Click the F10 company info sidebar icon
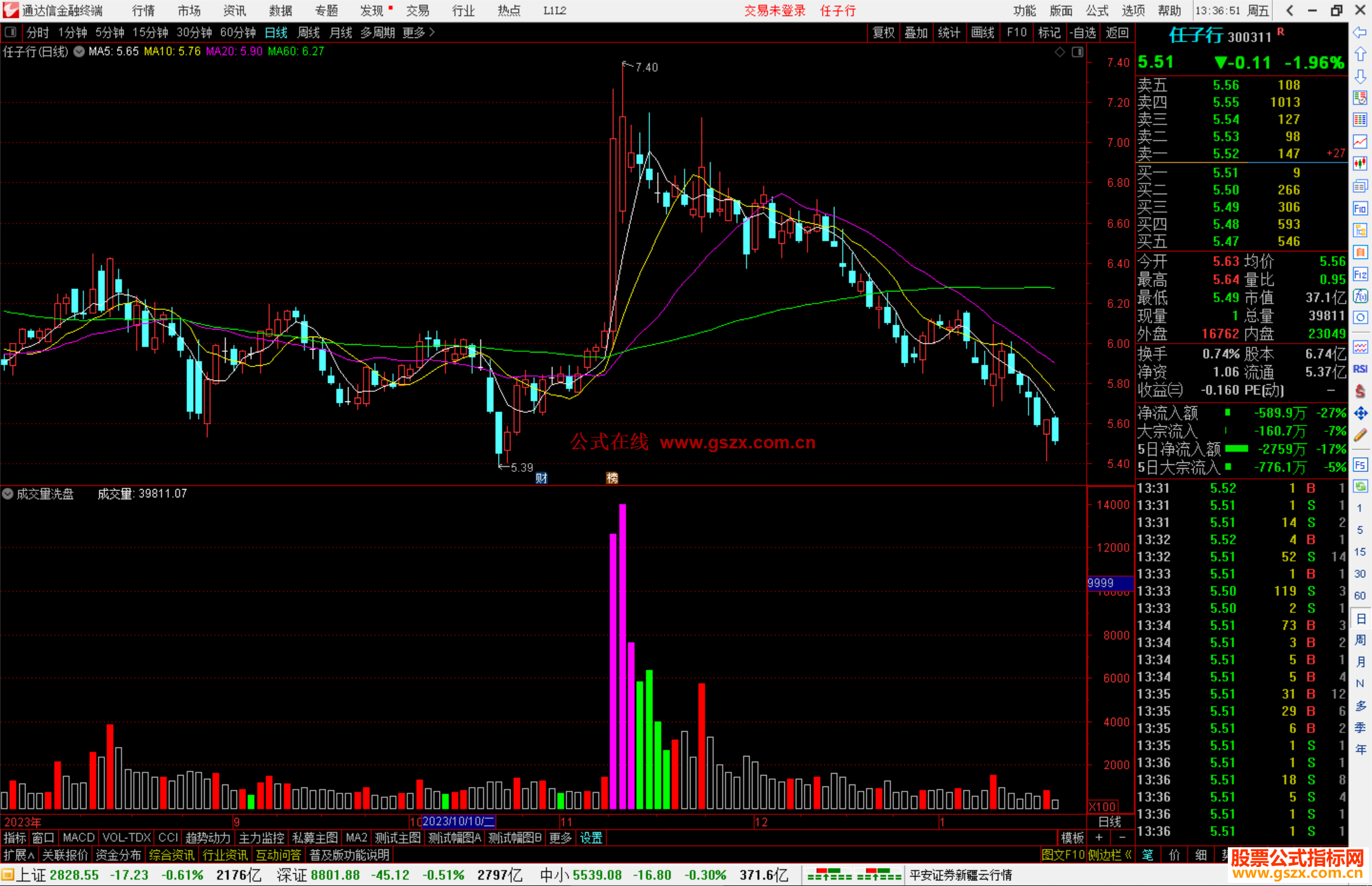 tap(1360, 208)
